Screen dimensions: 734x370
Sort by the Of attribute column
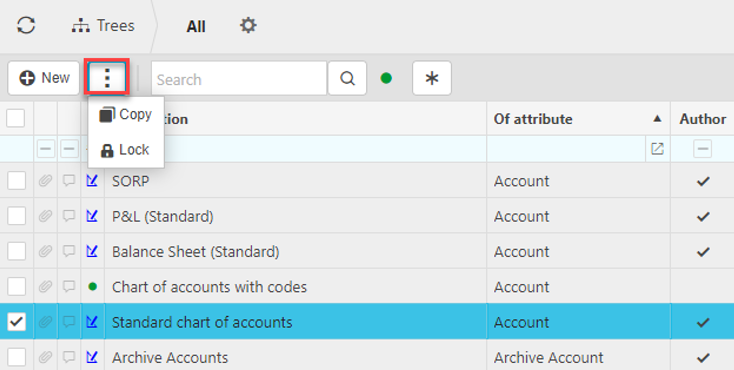click(x=578, y=119)
